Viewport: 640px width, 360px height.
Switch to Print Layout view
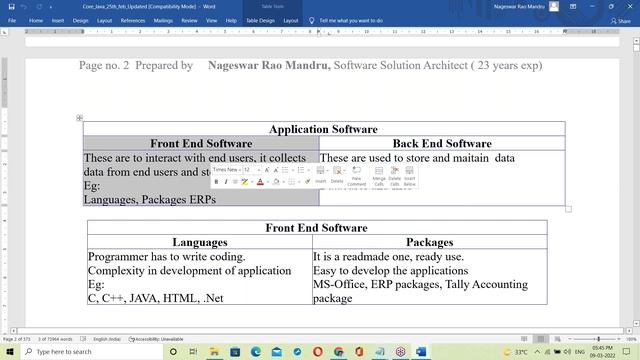[x=541, y=339]
